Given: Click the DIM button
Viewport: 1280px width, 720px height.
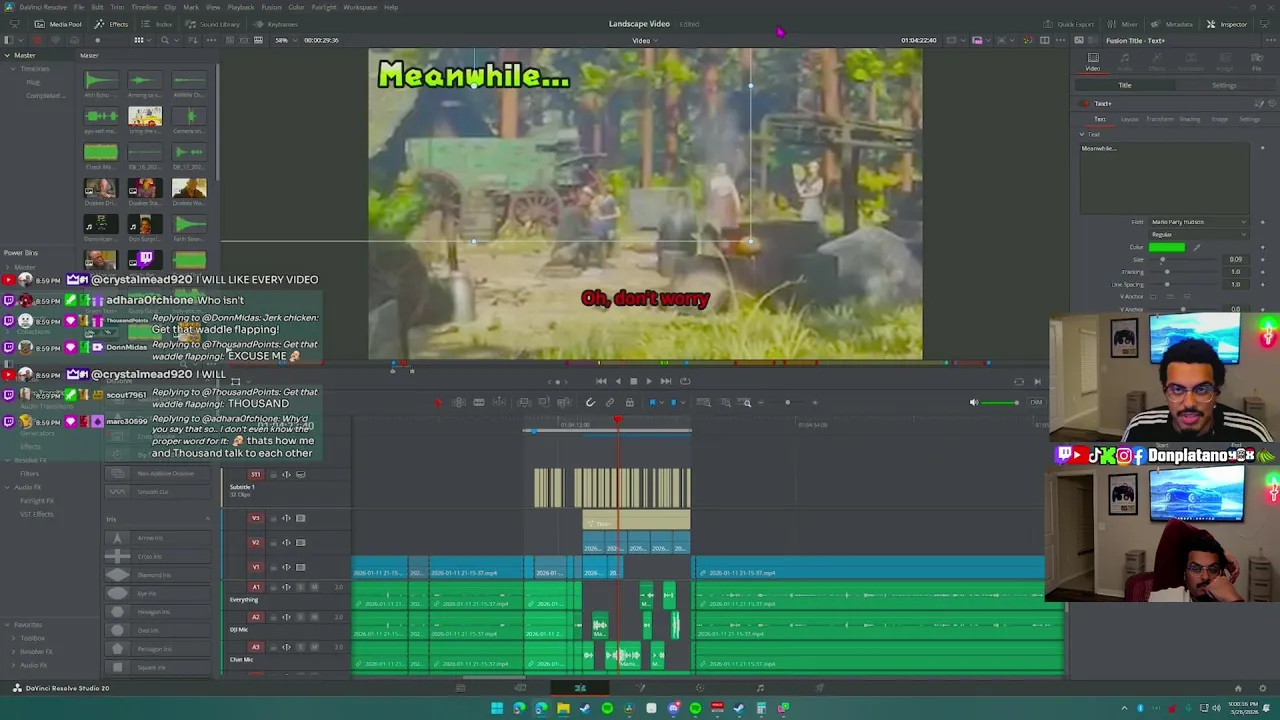Looking at the screenshot, I should click(1036, 403).
